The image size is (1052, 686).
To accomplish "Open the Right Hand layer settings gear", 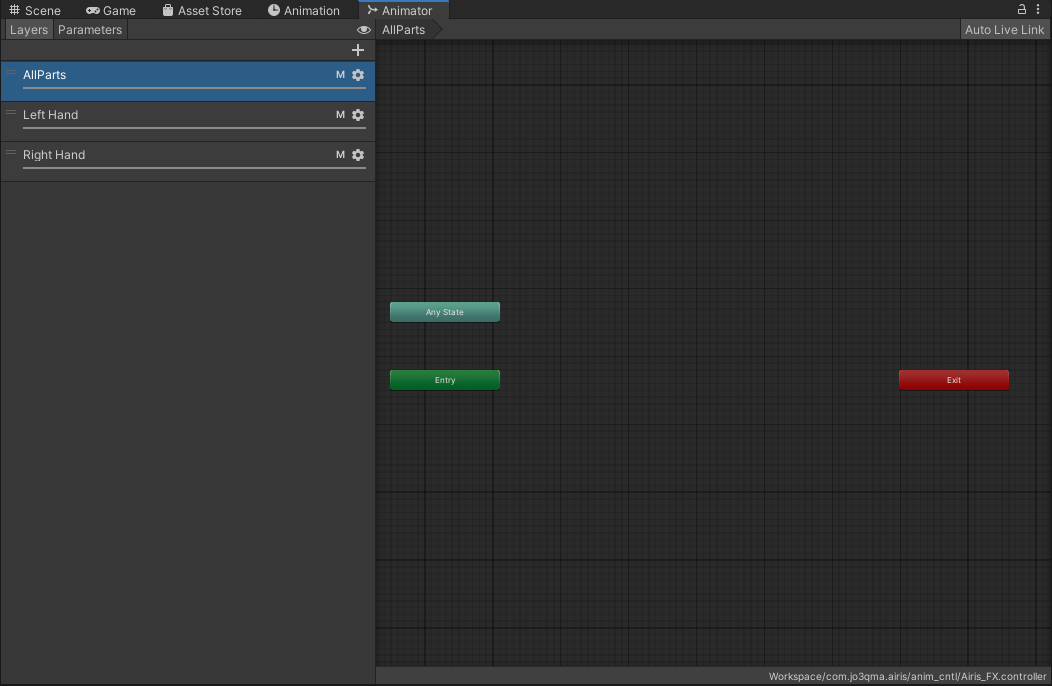I will pos(358,155).
